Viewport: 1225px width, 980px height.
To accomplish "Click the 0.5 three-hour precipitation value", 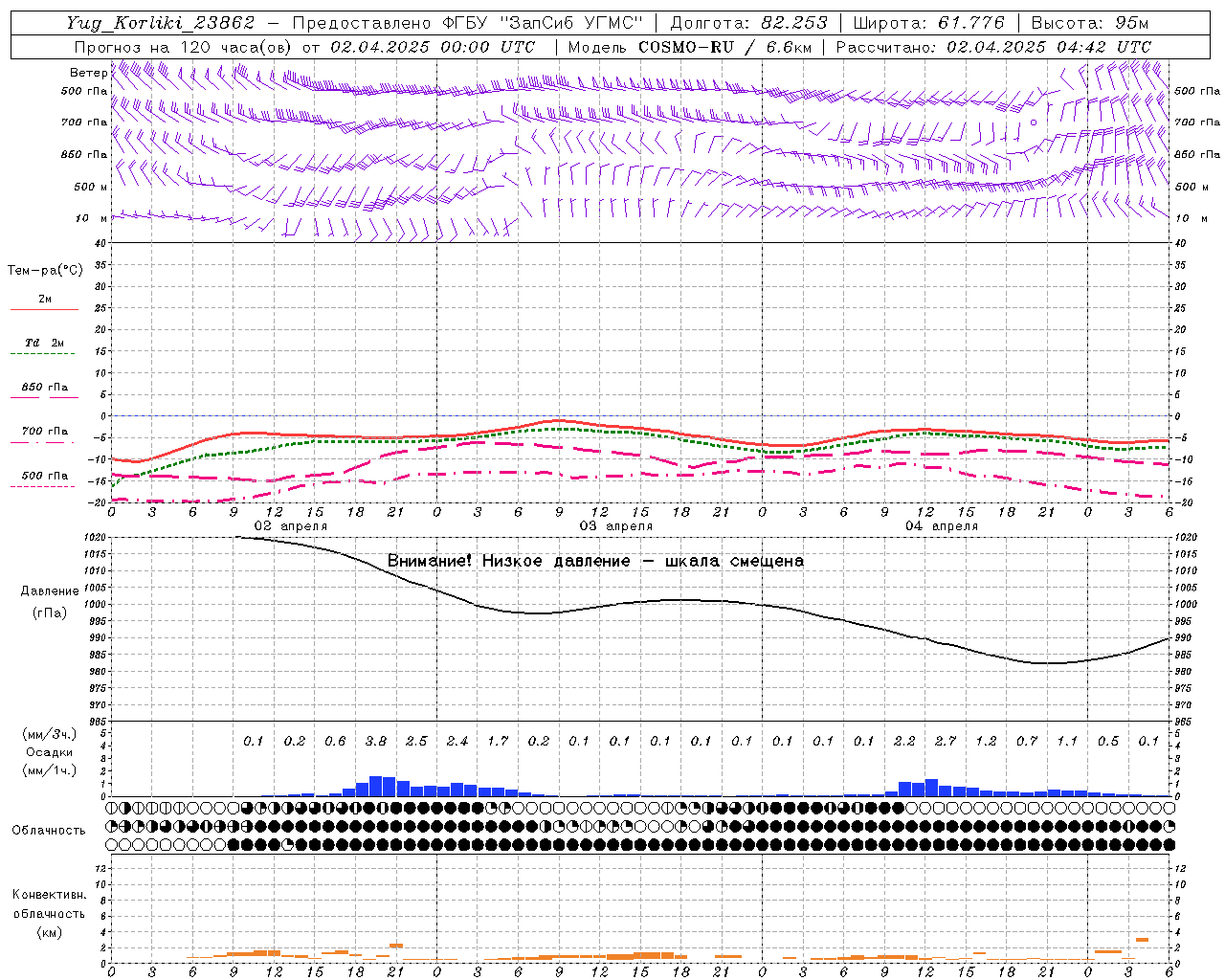I will point(1108,741).
